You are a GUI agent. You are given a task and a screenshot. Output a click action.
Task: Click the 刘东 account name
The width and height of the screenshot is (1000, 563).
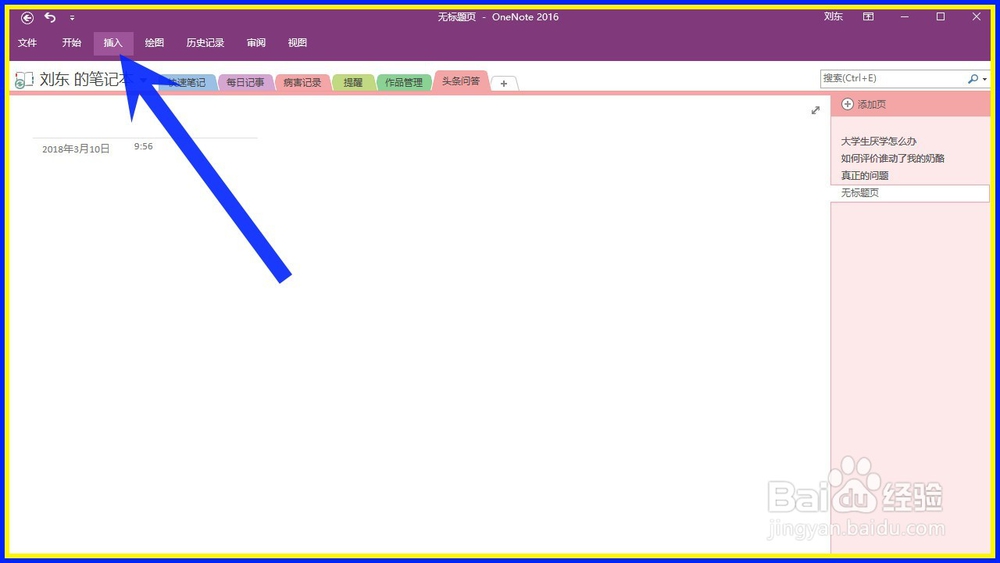(x=833, y=17)
